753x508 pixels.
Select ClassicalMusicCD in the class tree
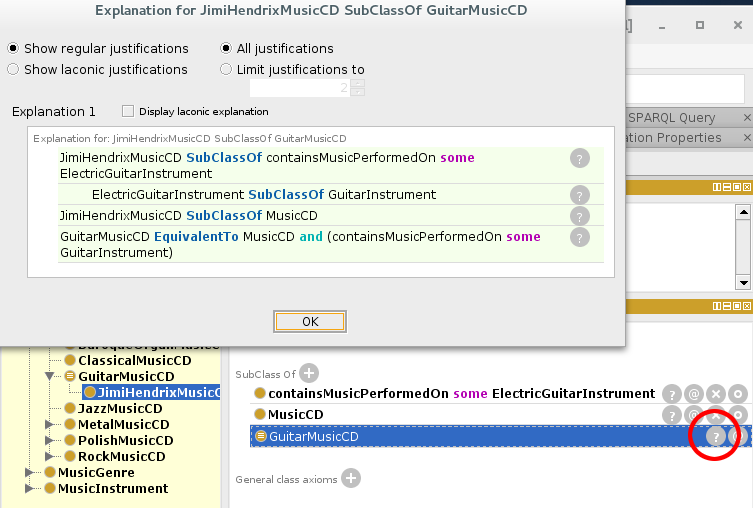pyautogui.click(x=134, y=360)
